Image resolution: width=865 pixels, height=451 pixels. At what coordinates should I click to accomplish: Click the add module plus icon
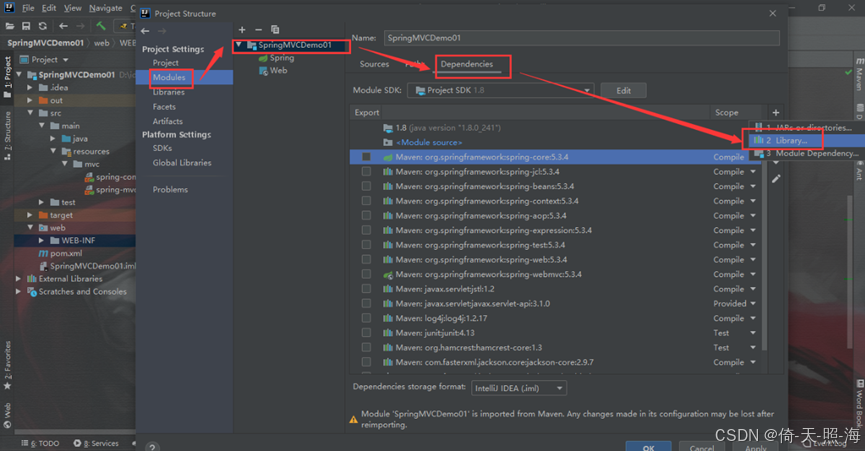click(x=242, y=30)
